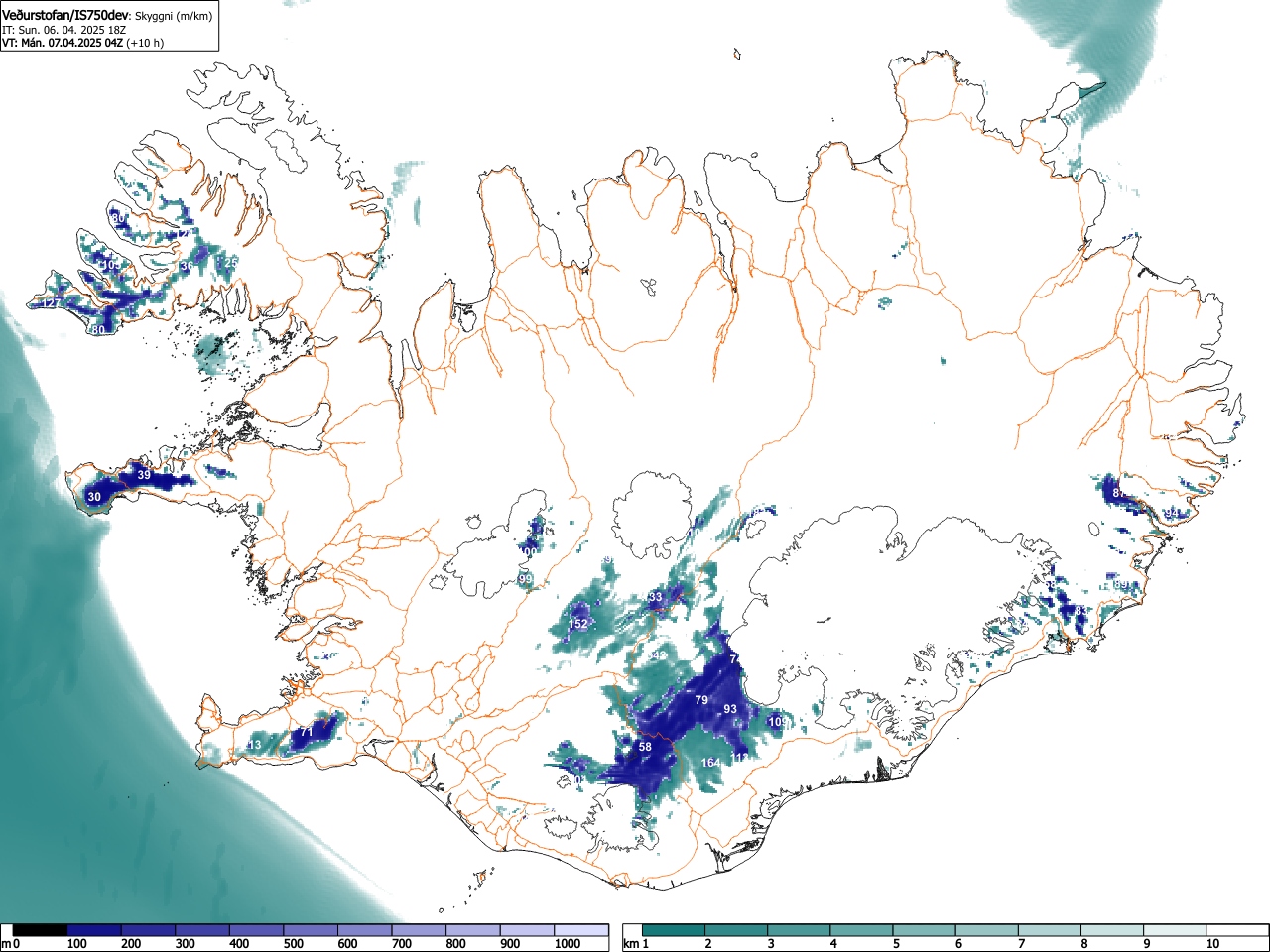Click the 100–200 m dark blue legend swatch
The width and height of the screenshot is (1270, 952).
tap(94, 930)
